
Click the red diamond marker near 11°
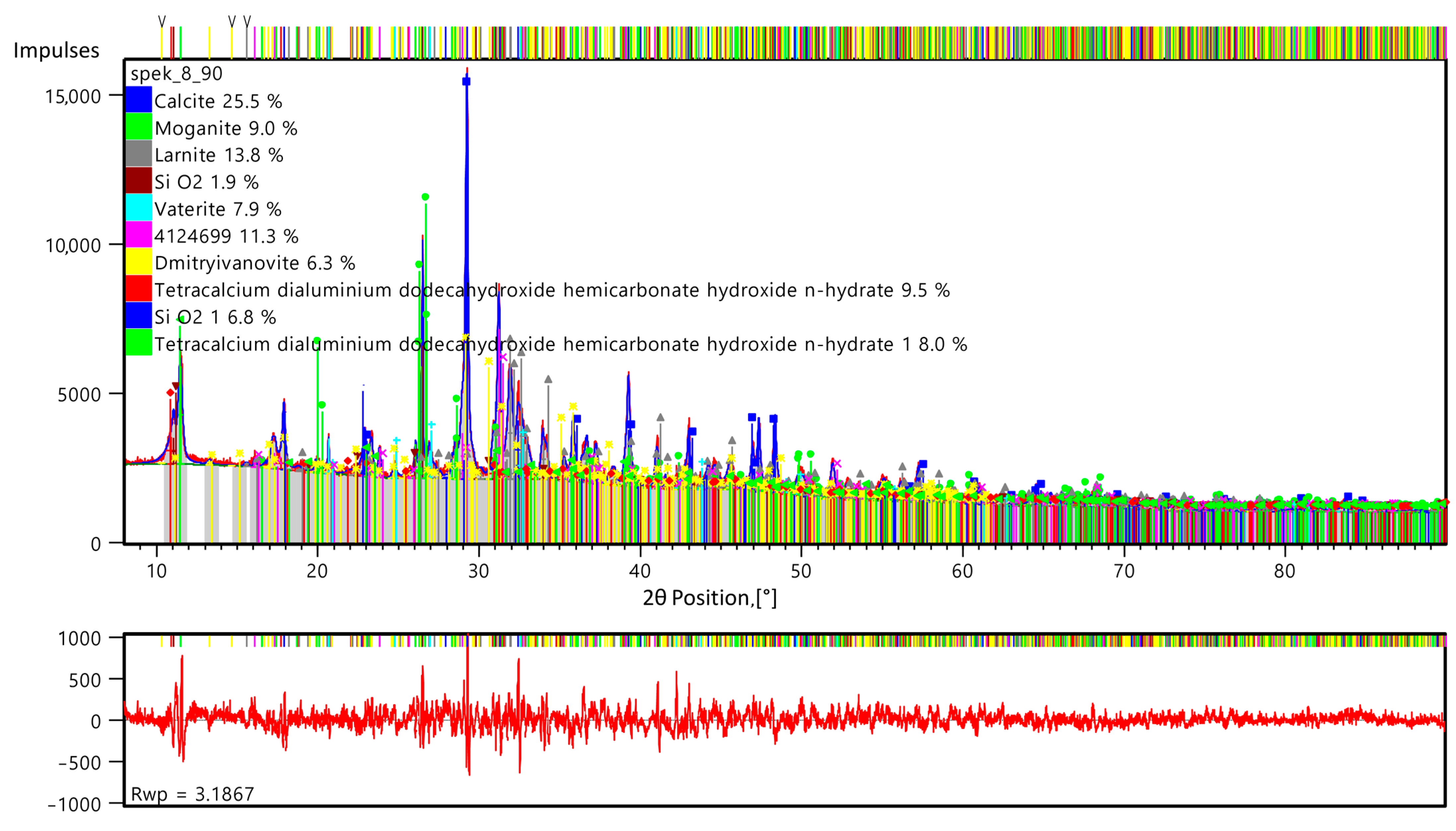coord(170,392)
